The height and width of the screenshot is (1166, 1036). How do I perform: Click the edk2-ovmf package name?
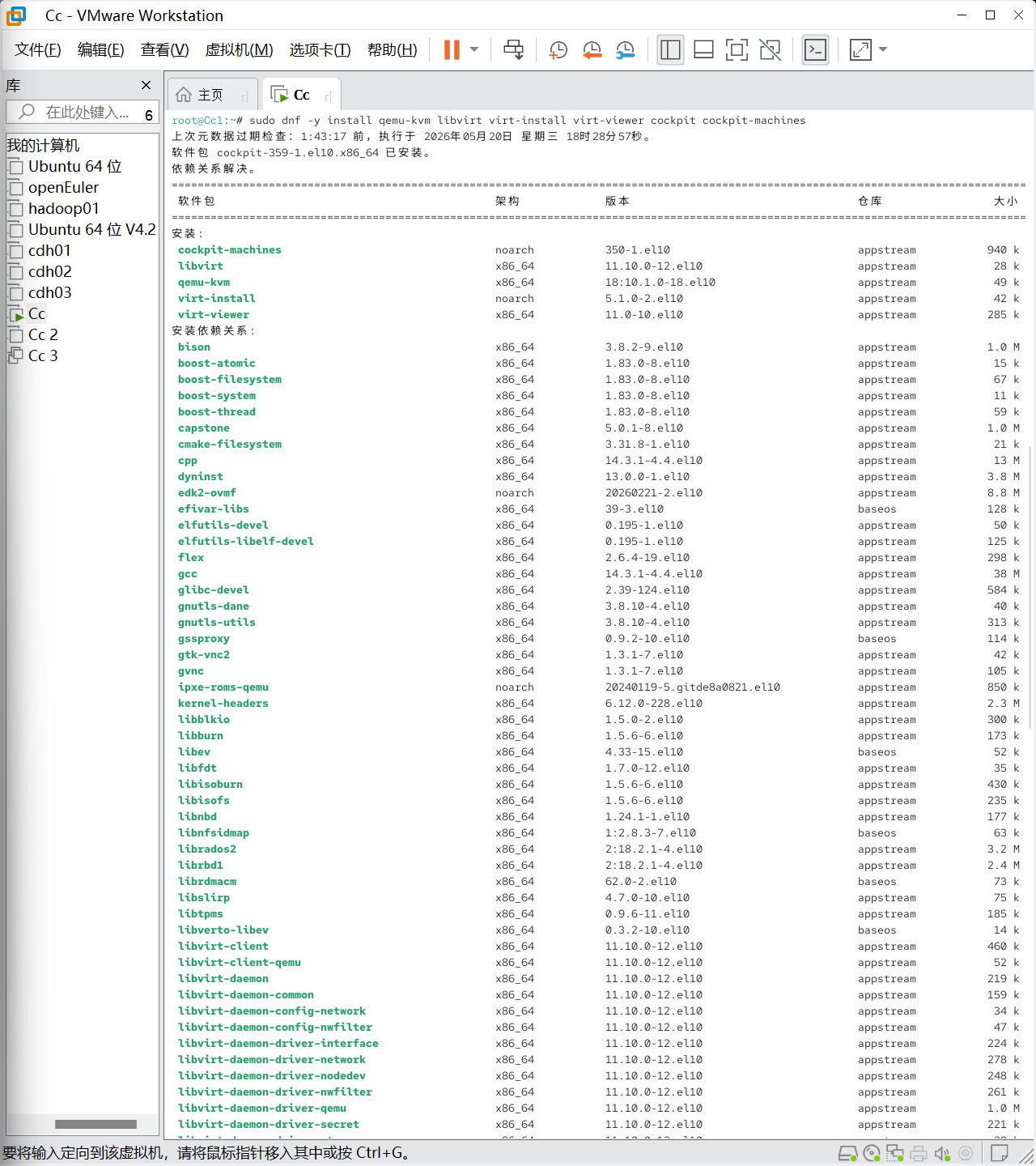pos(207,493)
